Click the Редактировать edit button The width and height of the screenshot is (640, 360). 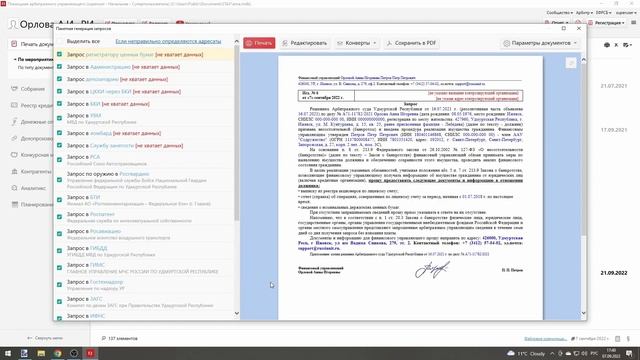click(x=304, y=43)
